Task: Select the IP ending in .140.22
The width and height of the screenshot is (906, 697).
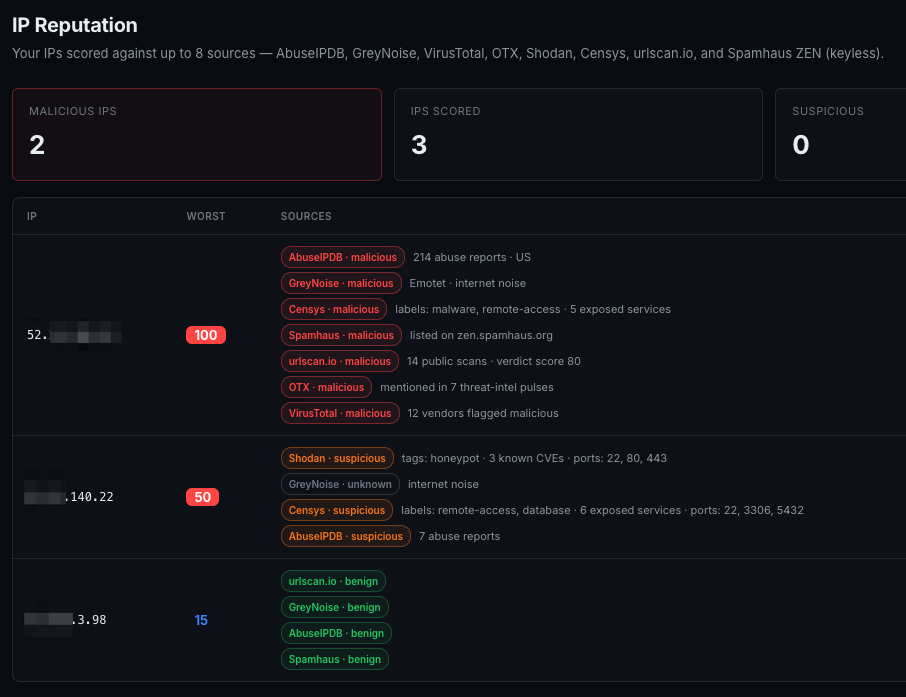Action: click(69, 497)
